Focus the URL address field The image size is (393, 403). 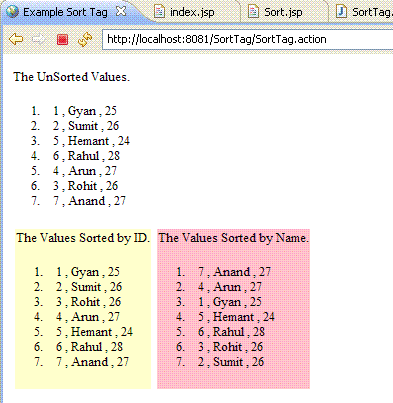(x=247, y=39)
